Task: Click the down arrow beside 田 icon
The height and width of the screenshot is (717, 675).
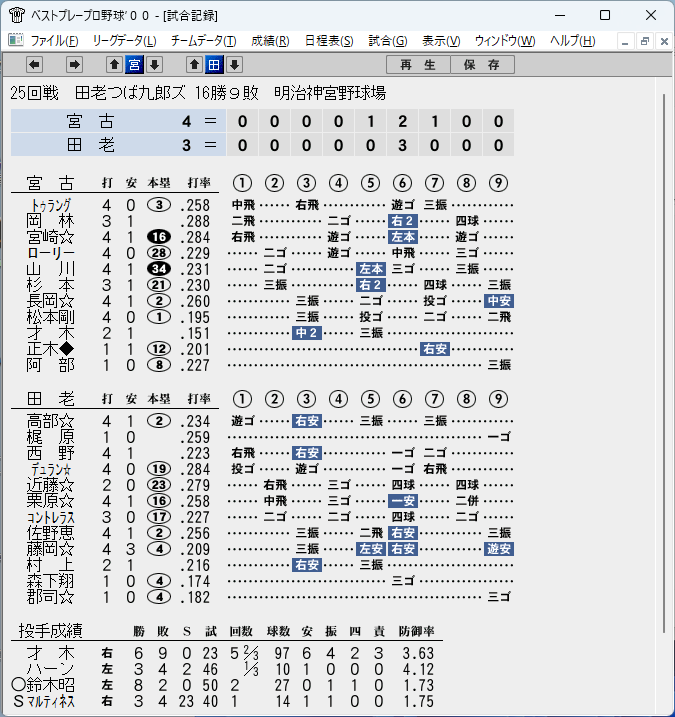Action: click(x=235, y=64)
